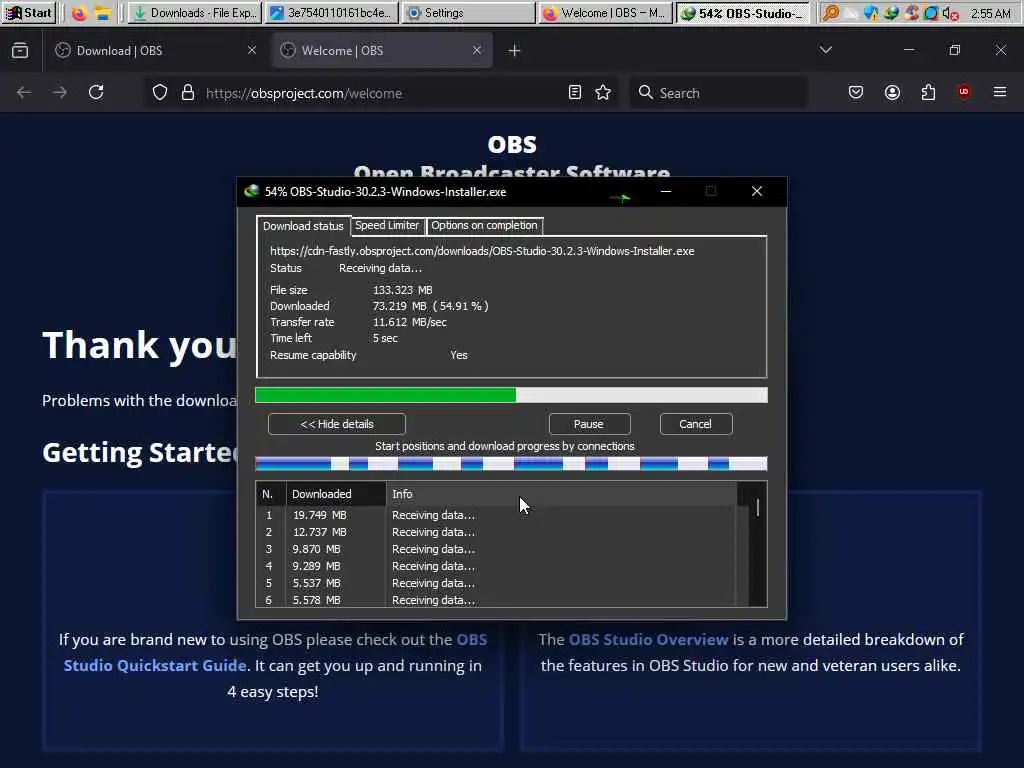The height and width of the screenshot is (768, 1024).
Task: Click the volume muted tray icon
Action: pyautogui.click(x=950, y=13)
